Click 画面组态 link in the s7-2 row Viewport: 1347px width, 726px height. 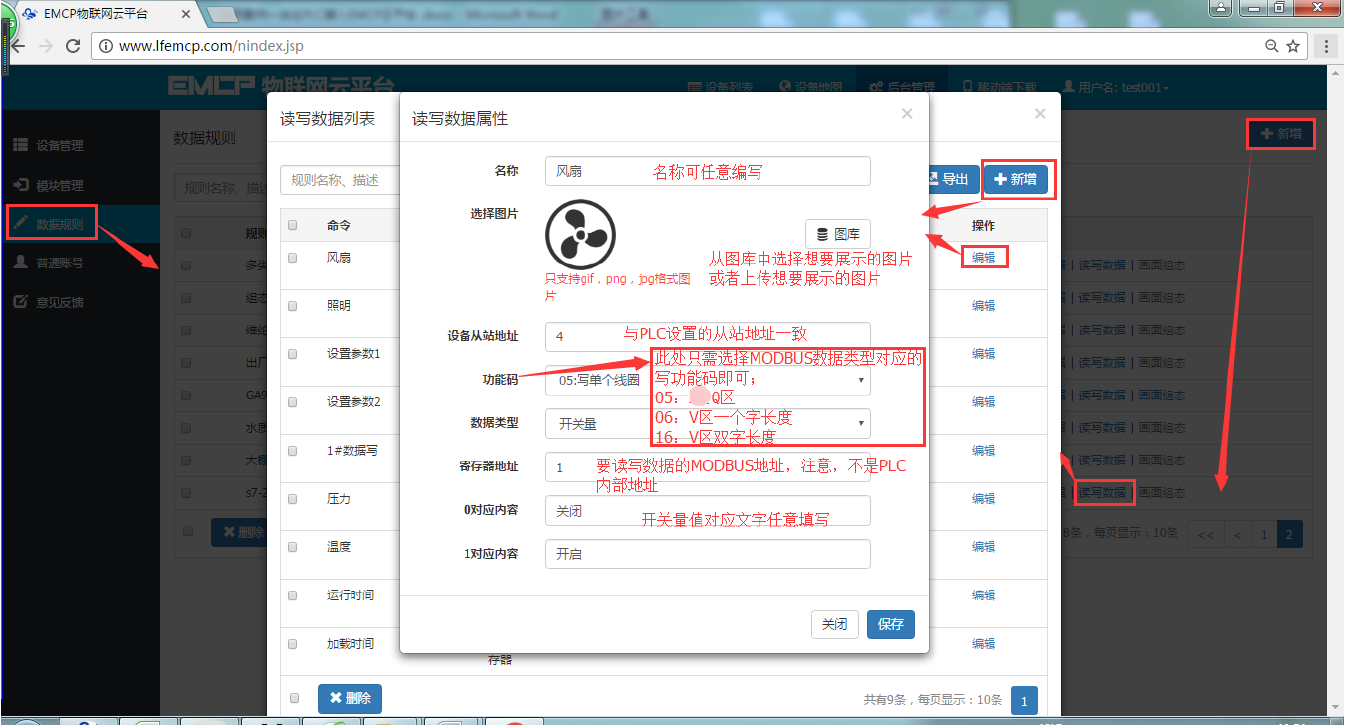[x=1161, y=492]
